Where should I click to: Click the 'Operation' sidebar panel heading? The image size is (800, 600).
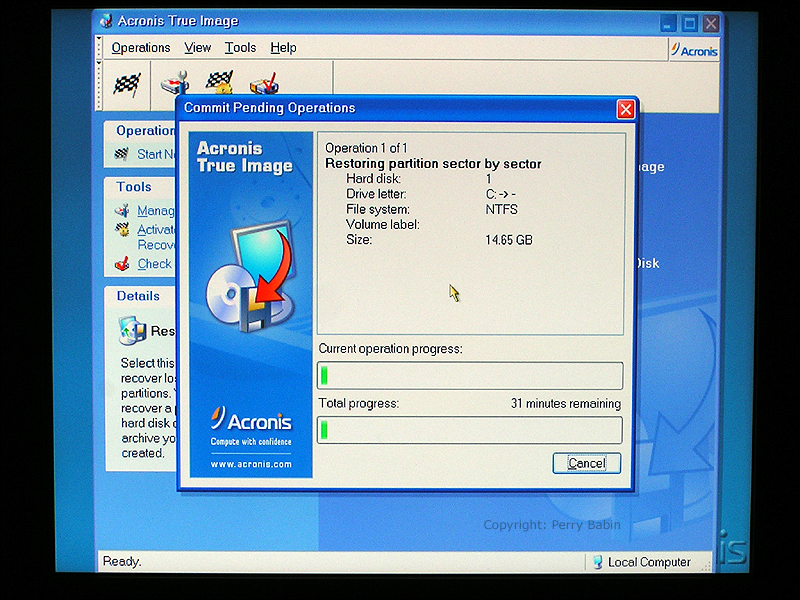click(x=145, y=131)
